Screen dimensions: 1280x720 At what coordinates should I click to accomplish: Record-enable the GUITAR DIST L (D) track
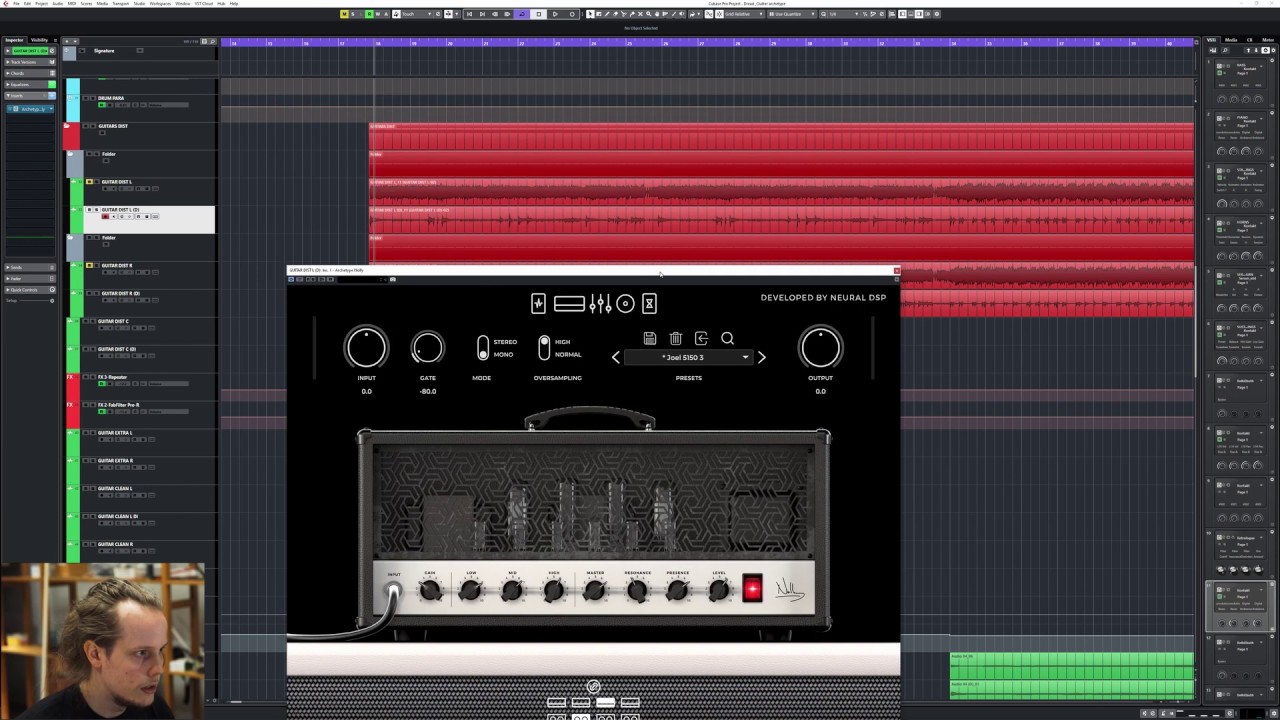tap(105, 216)
